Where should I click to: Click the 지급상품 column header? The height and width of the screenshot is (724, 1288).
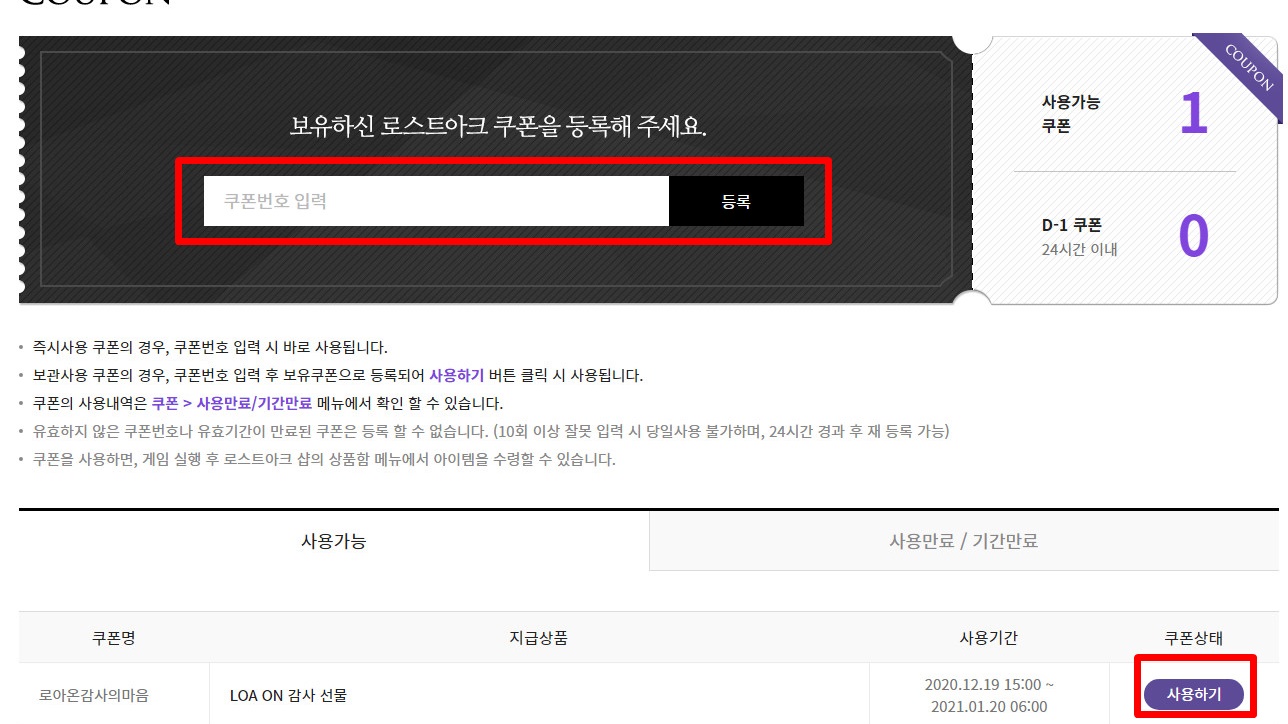pos(539,638)
